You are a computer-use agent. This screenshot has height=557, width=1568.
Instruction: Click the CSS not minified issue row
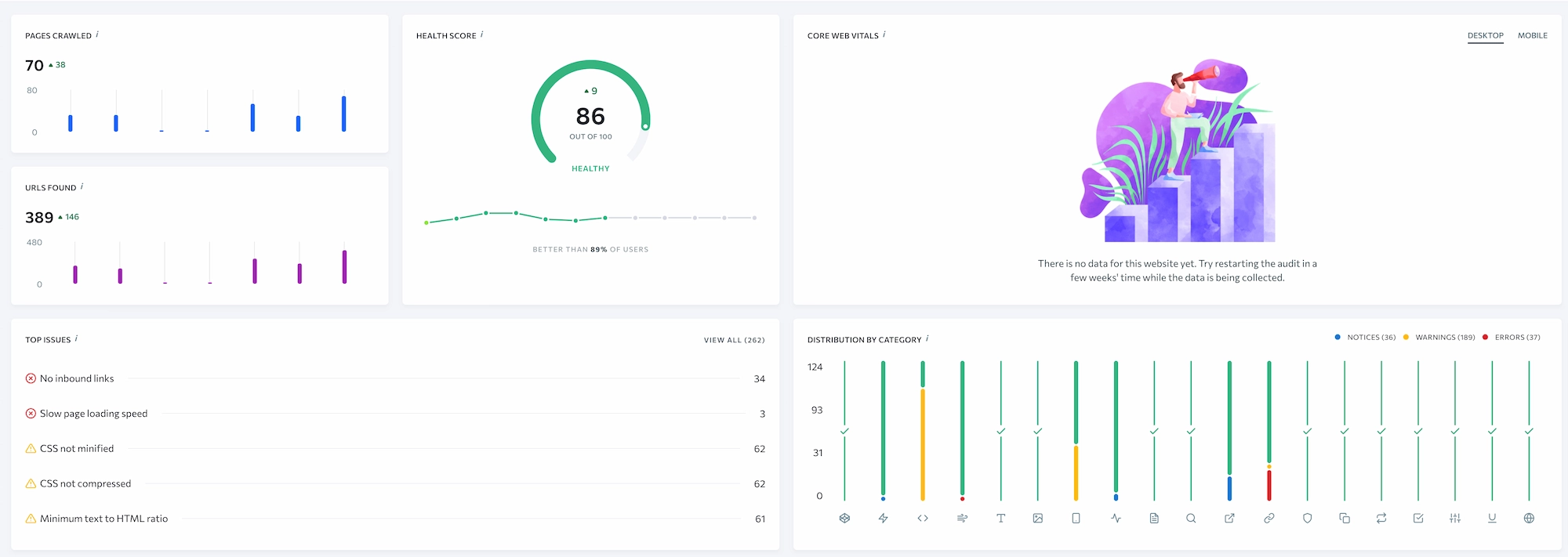click(x=395, y=449)
